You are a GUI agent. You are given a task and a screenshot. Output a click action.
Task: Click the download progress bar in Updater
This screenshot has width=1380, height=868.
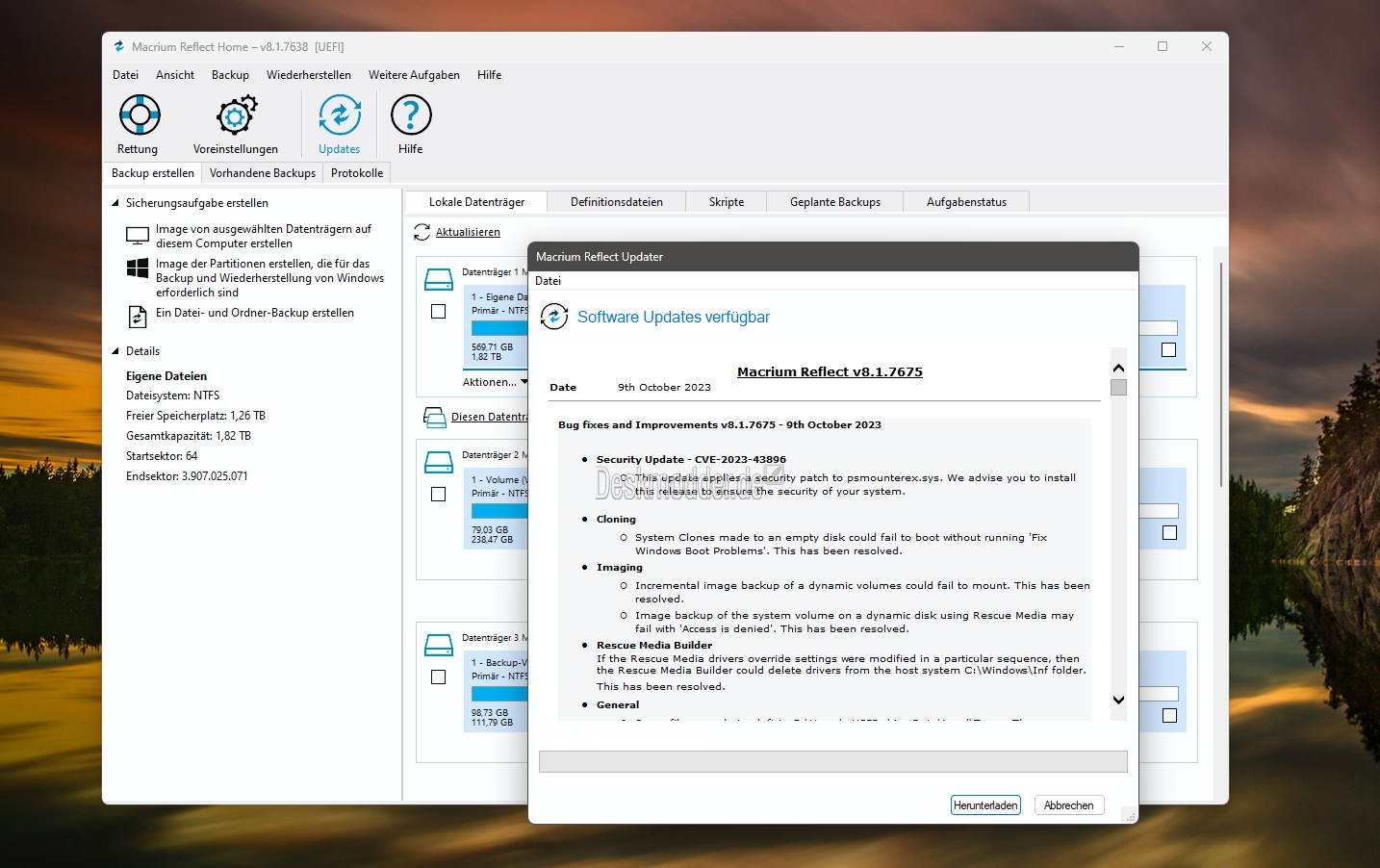(832, 762)
